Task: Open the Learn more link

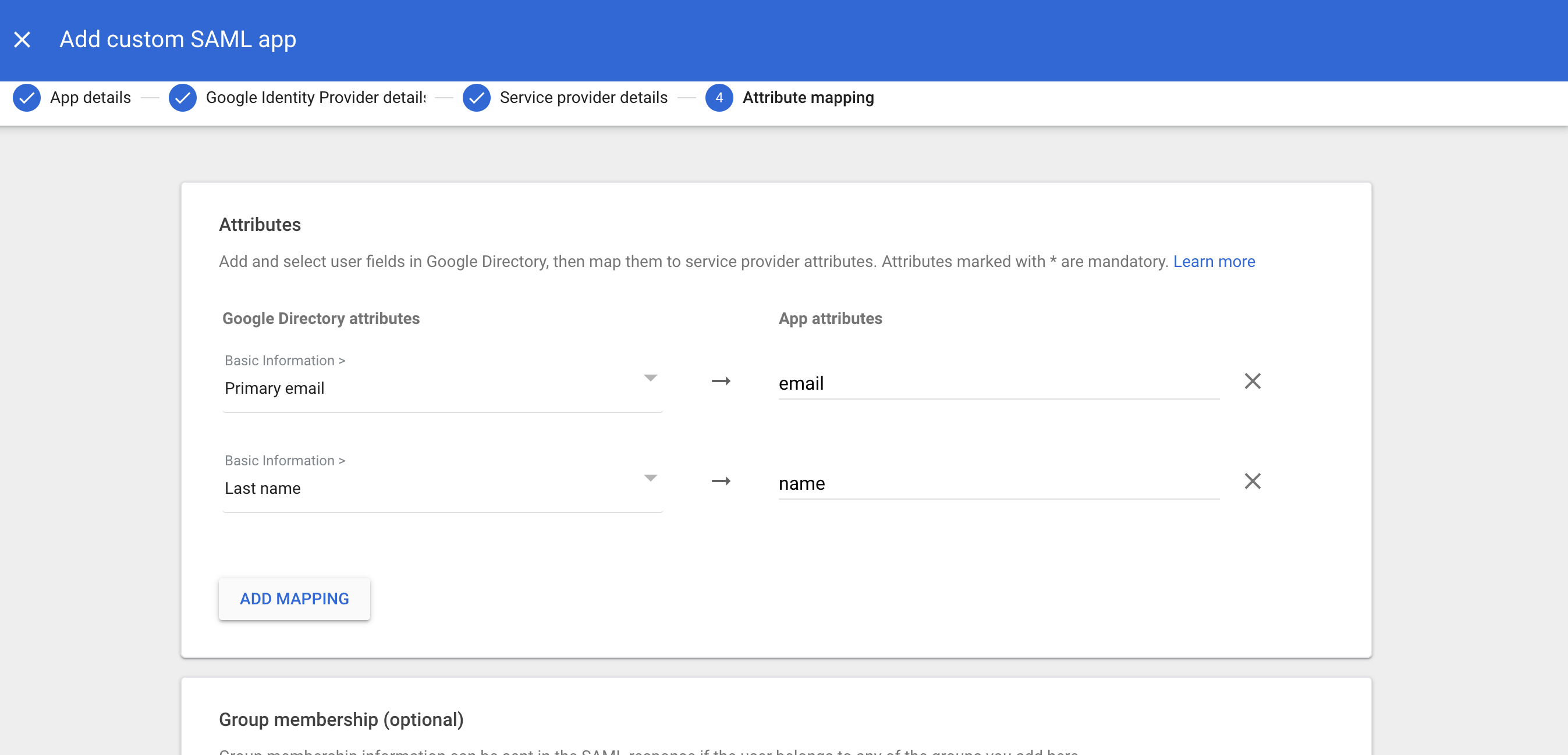Action: click(x=1214, y=262)
